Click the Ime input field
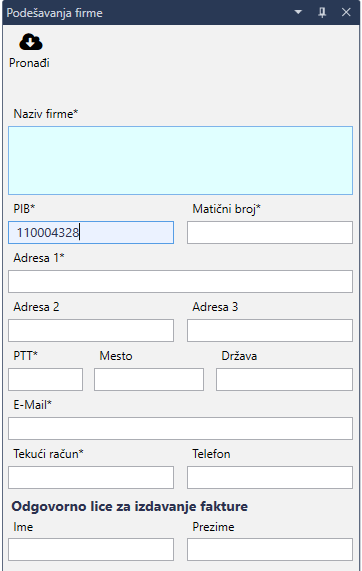 (x=91, y=550)
